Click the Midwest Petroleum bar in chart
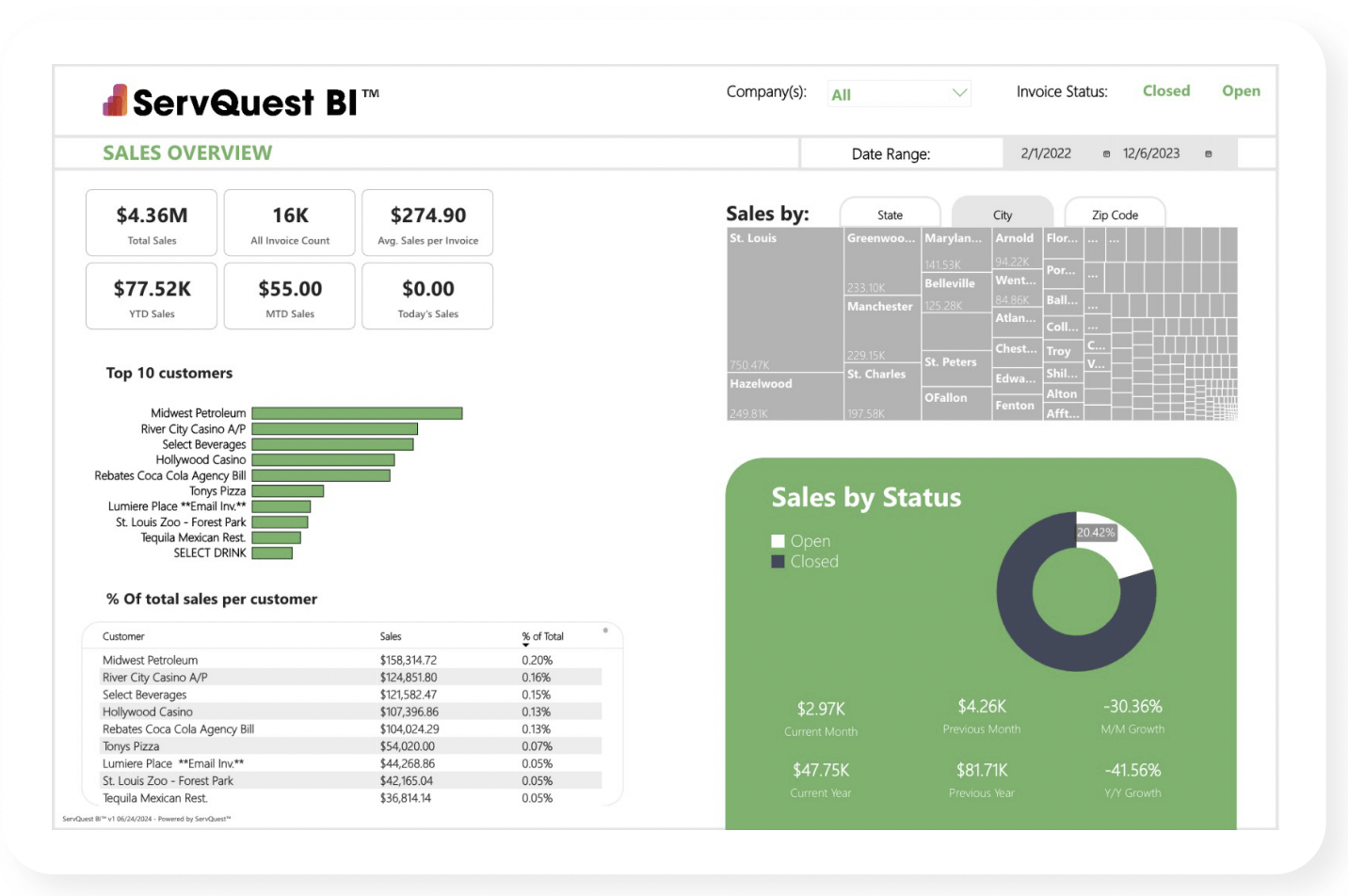This screenshot has height=896, width=1348. click(x=357, y=413)
